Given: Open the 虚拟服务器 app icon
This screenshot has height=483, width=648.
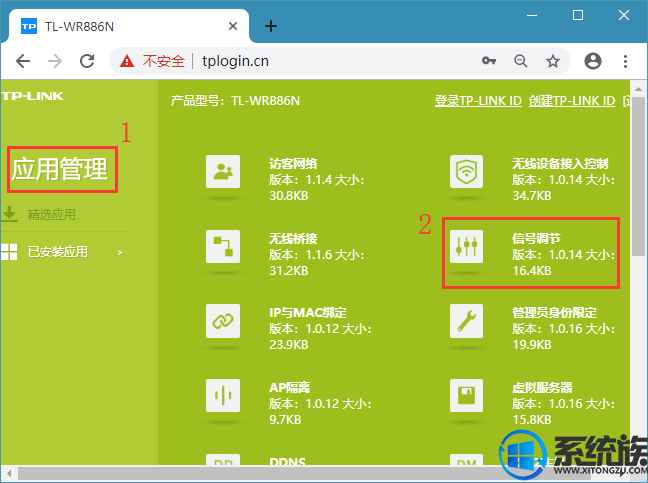Looking at the screenshot, I should 466,395.
